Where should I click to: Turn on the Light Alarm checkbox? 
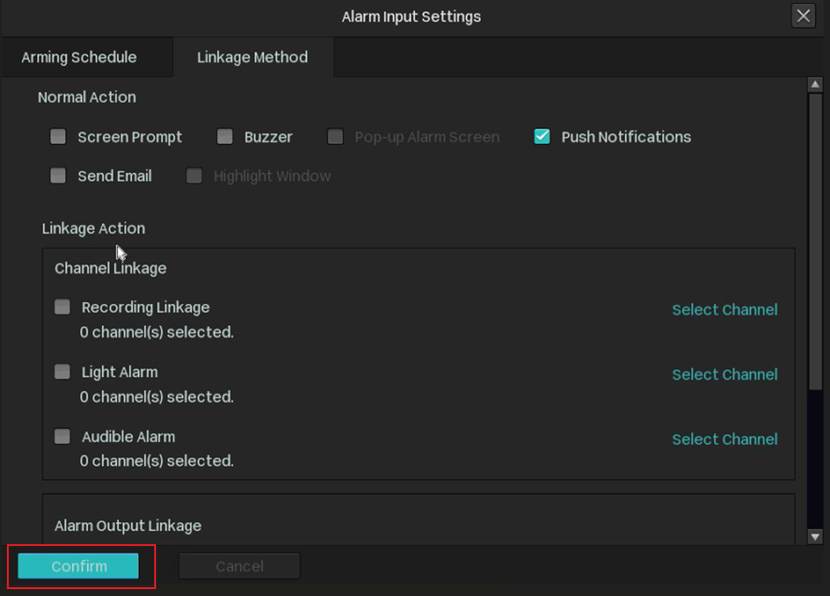(62, 372)
